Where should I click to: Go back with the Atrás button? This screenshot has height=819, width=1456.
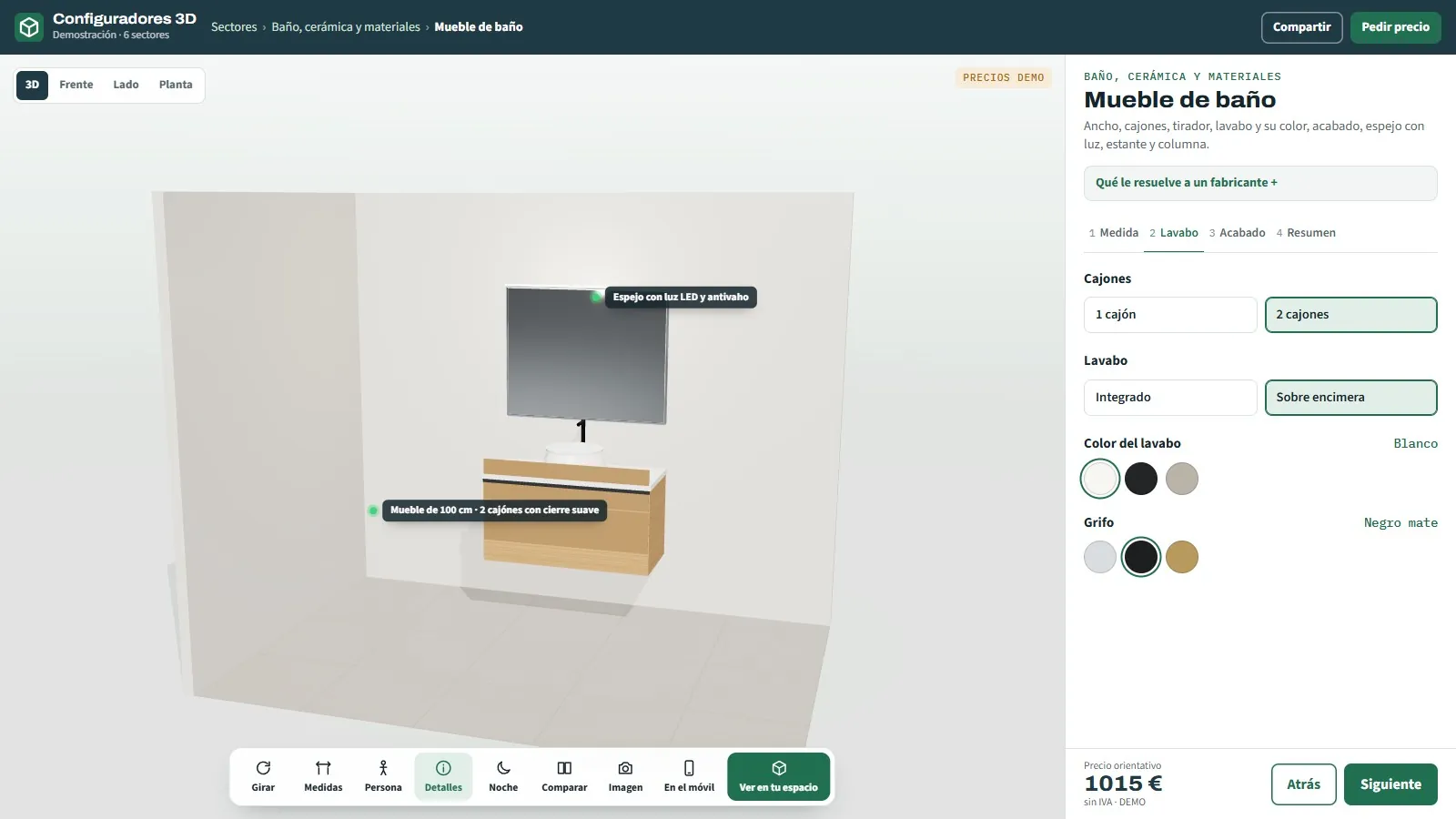tap(1303, 784)
